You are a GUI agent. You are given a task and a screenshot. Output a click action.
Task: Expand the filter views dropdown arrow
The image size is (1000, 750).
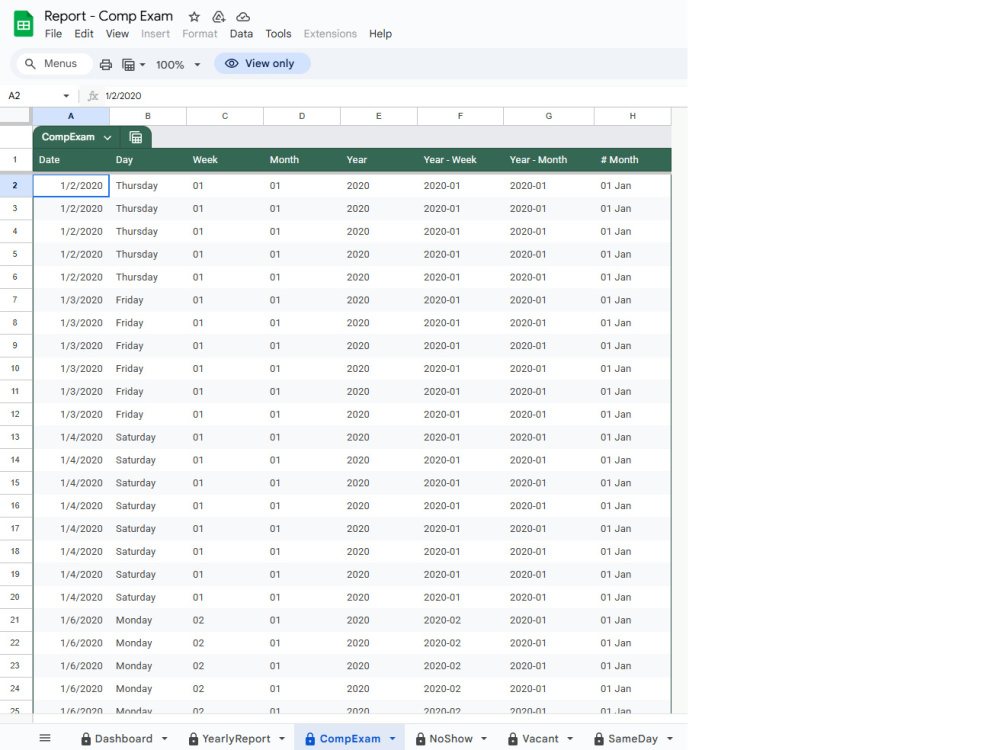(x=142, y=64)
